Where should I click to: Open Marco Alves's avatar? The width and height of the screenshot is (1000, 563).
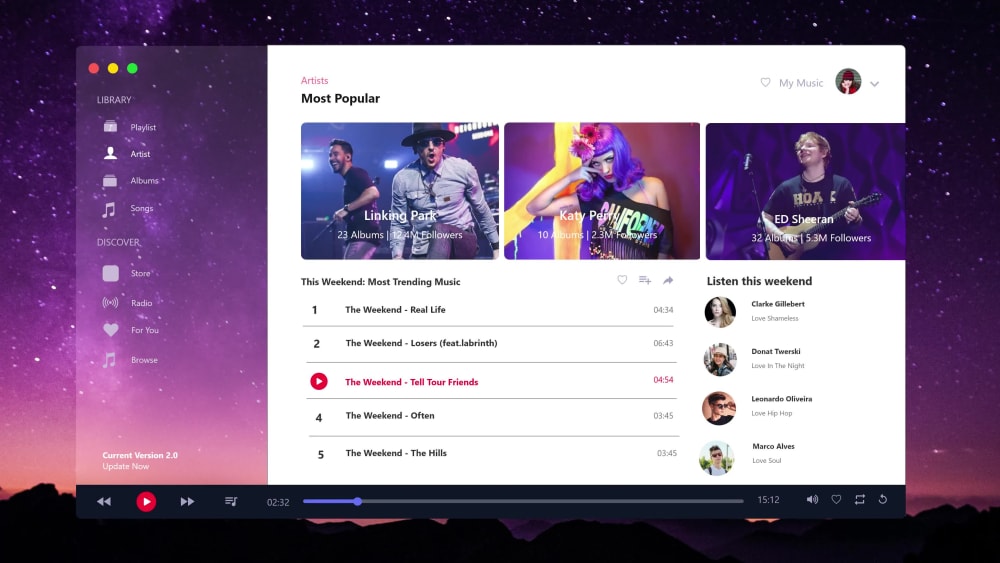pos(717,457)
